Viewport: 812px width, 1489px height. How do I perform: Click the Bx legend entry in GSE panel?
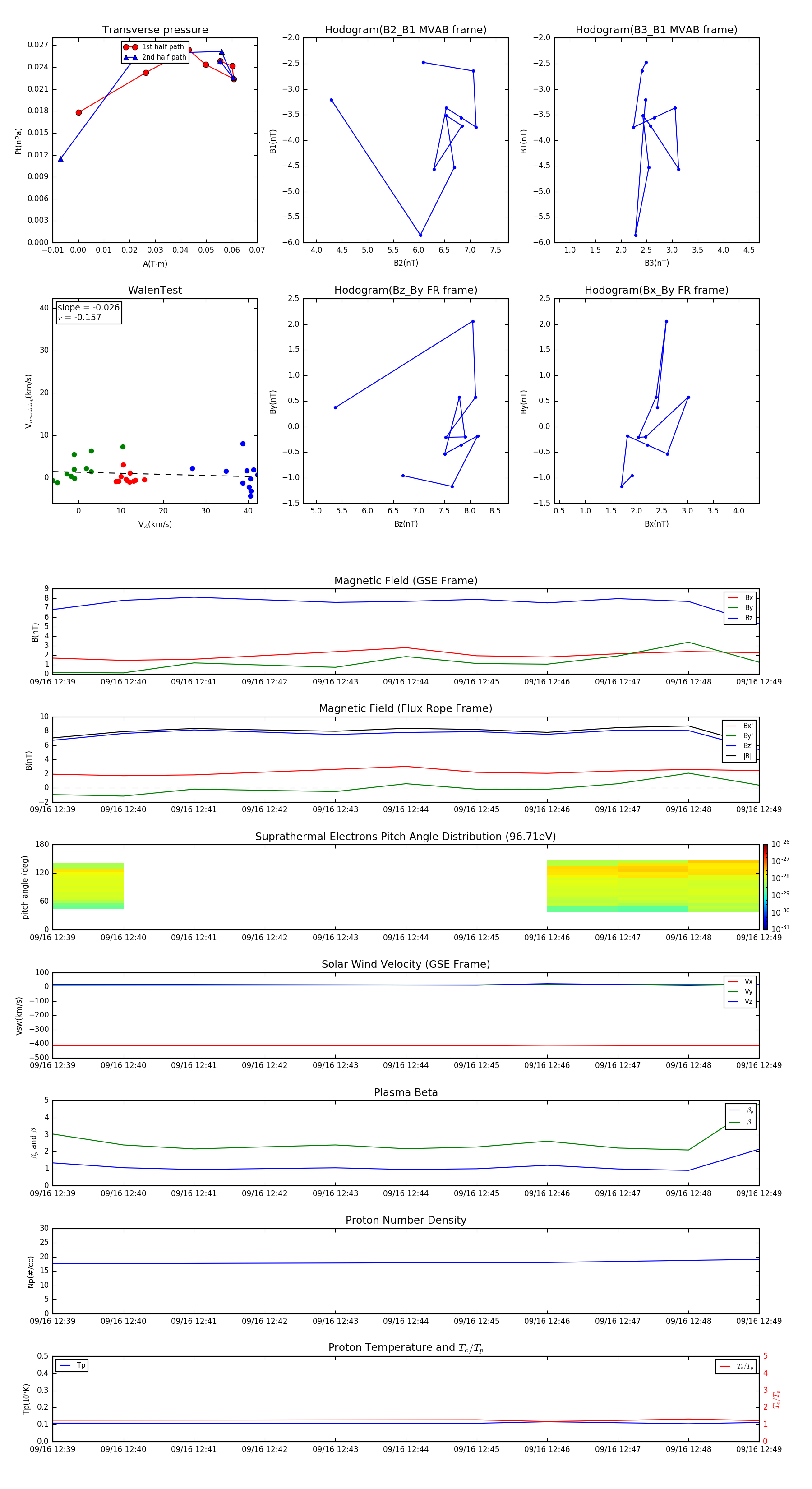click(x=740, y=598)
